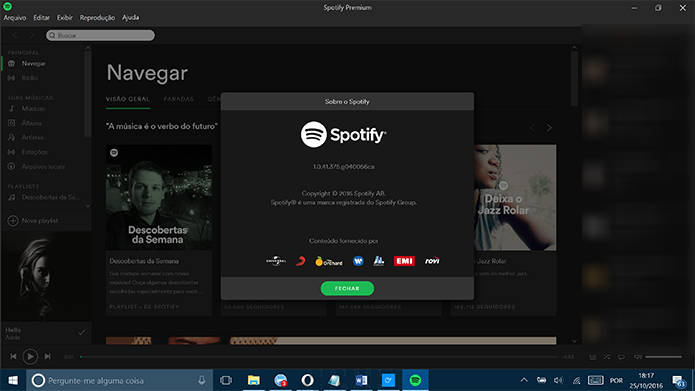Click the rovi logo in the About dialog
Image resolution: width=695 pixels, height=391 pixels.
[432, 261]
